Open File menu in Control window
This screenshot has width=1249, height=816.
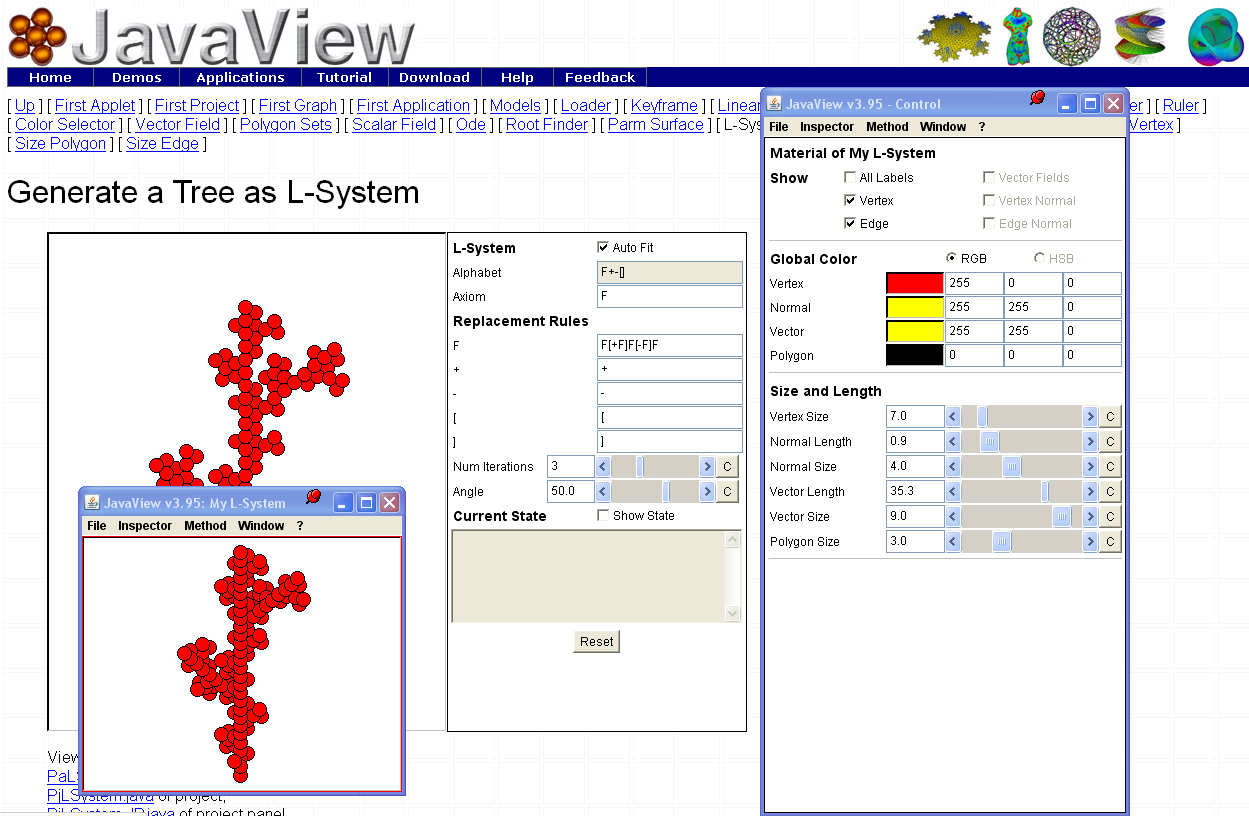pos(779,127)
